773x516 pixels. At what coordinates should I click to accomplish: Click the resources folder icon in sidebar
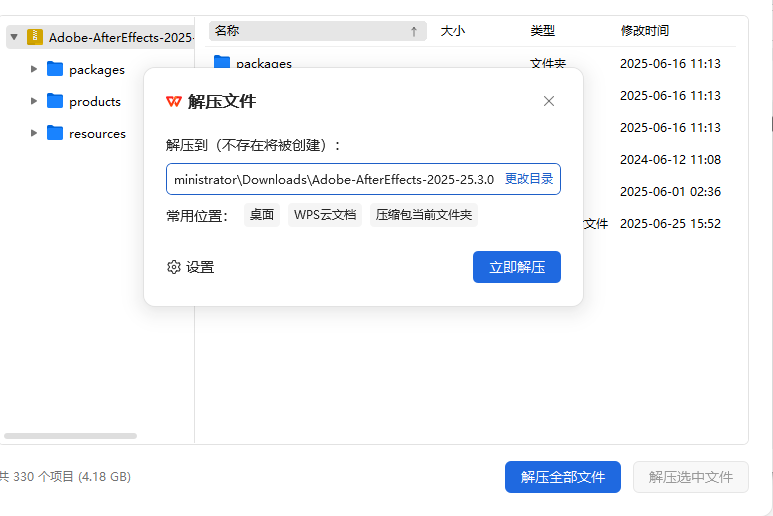tap(55, 133)
